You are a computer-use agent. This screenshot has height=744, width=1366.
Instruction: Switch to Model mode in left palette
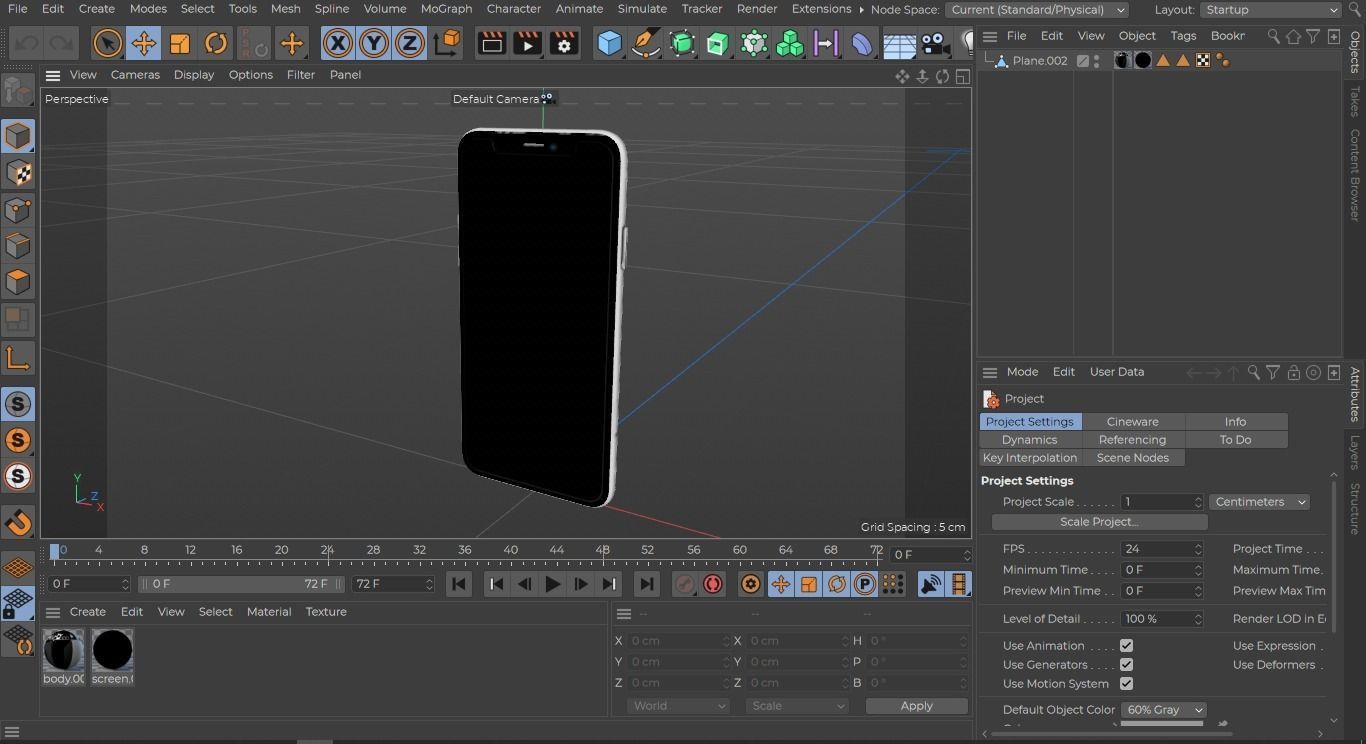[18, 136]
